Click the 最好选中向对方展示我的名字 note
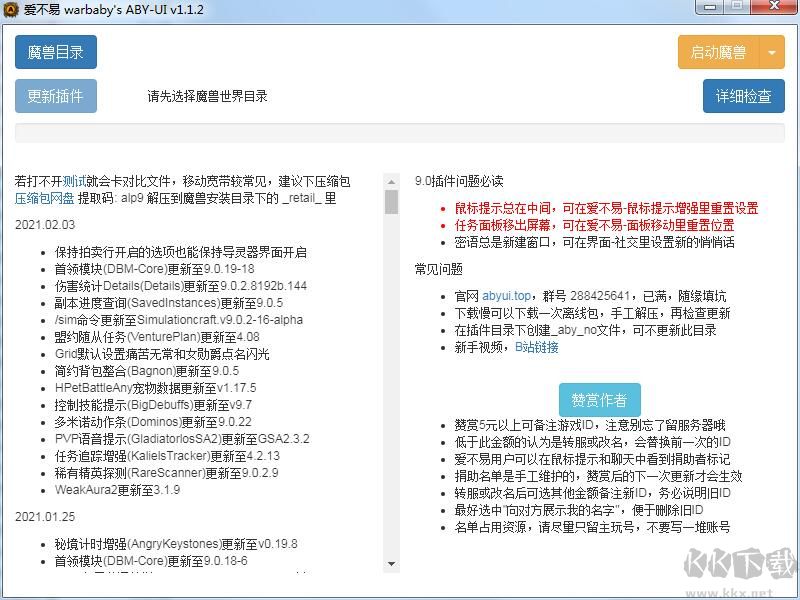This screenshot has width=800, height=600. coord(579,510)
